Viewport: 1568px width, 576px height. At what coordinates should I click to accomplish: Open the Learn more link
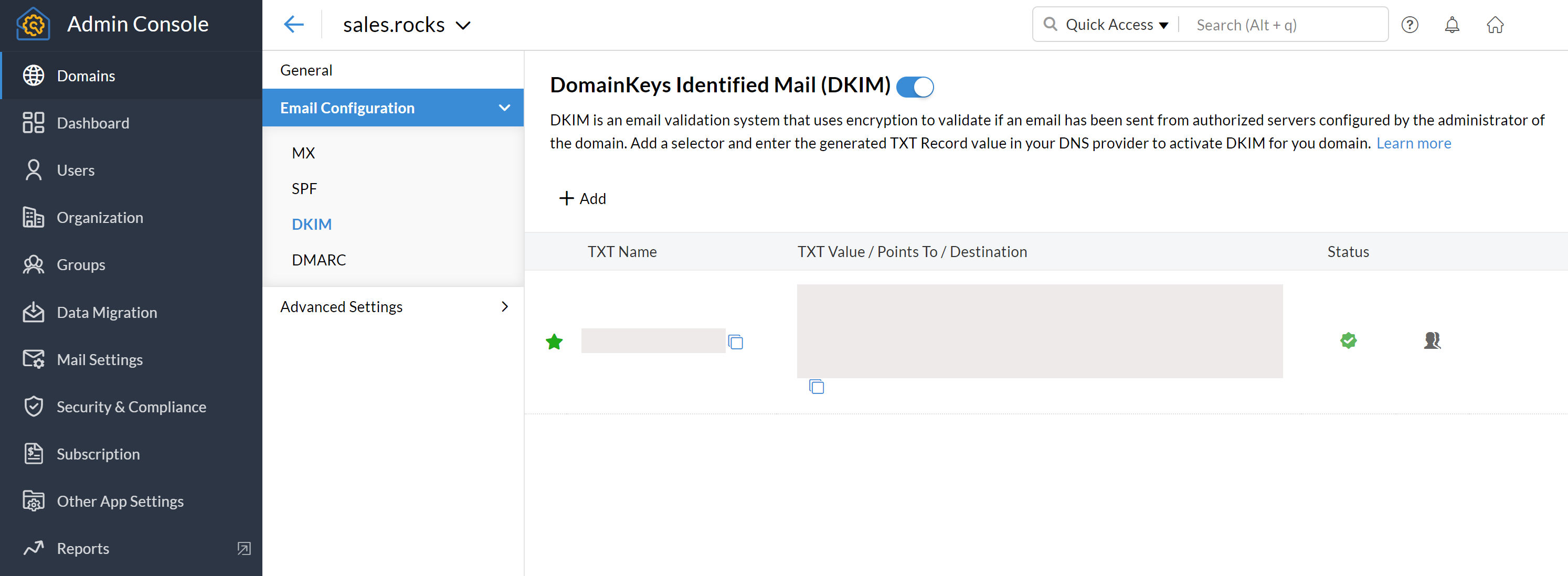1413,144
